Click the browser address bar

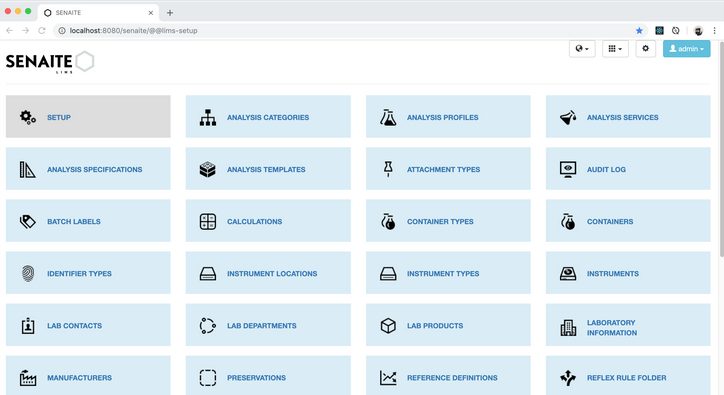pos(351,30)
